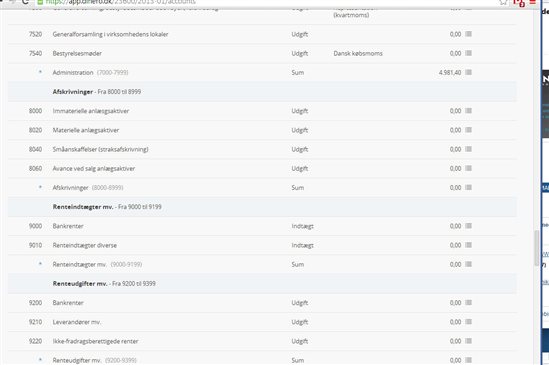Select the Renteindtægter mv. (9000-9199) sum row

click(262, 264)
